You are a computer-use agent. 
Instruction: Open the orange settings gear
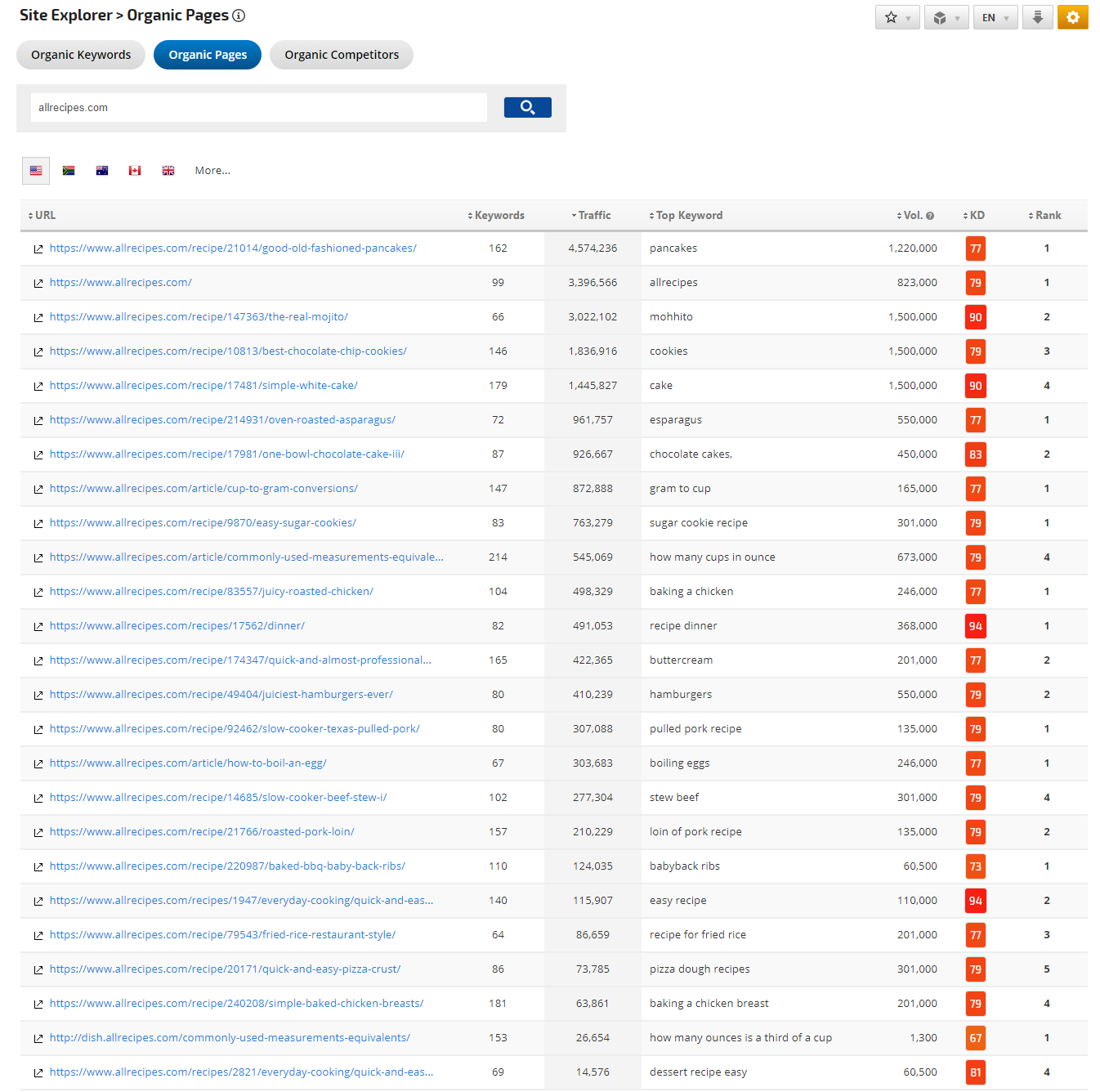click(1072, 17)
